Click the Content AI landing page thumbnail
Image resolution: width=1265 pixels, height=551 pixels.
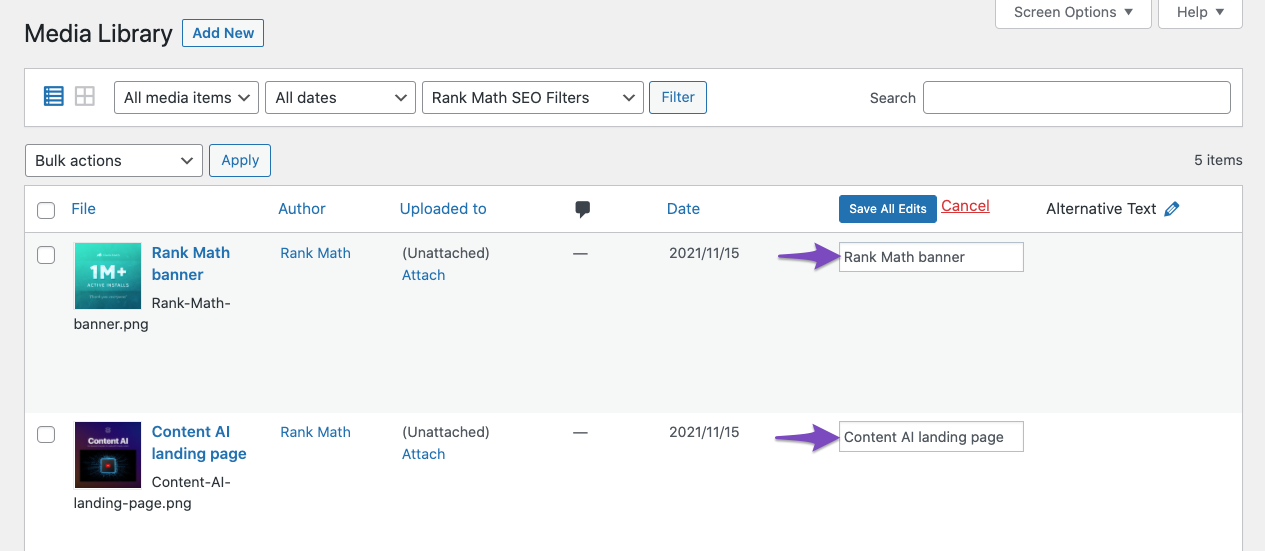tap(108, 455)
